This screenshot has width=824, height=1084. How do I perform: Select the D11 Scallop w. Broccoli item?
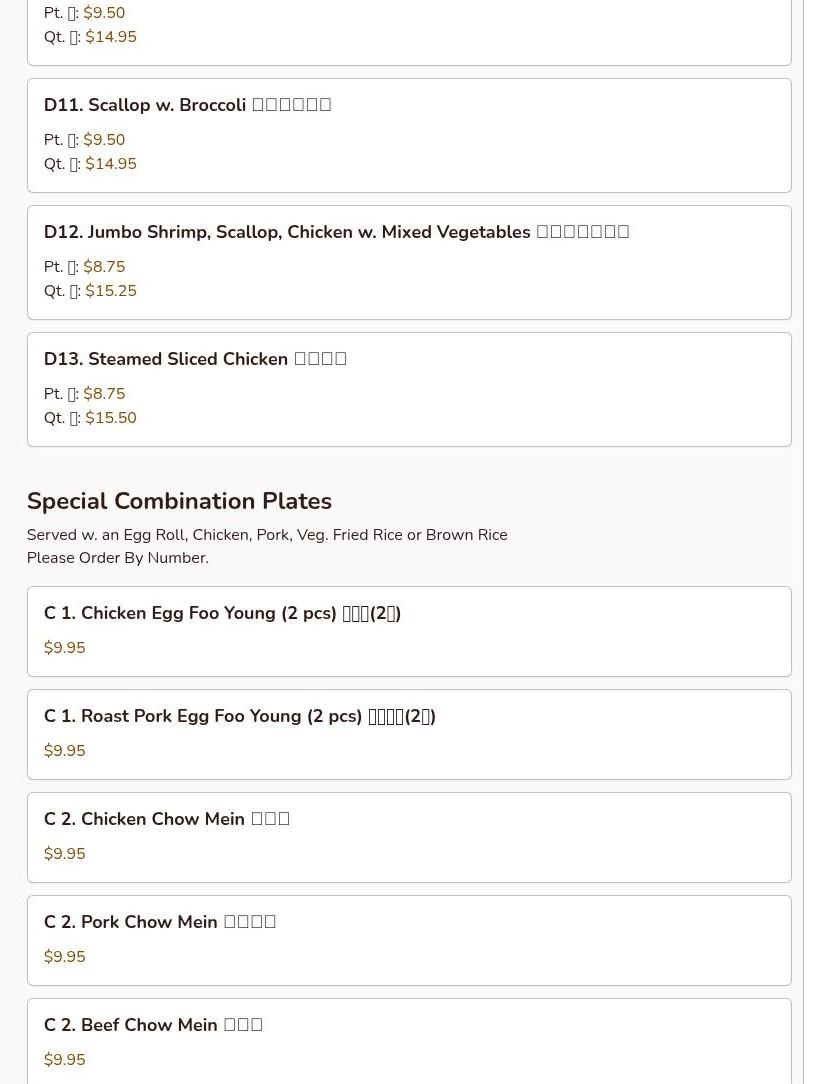point(187,105)
